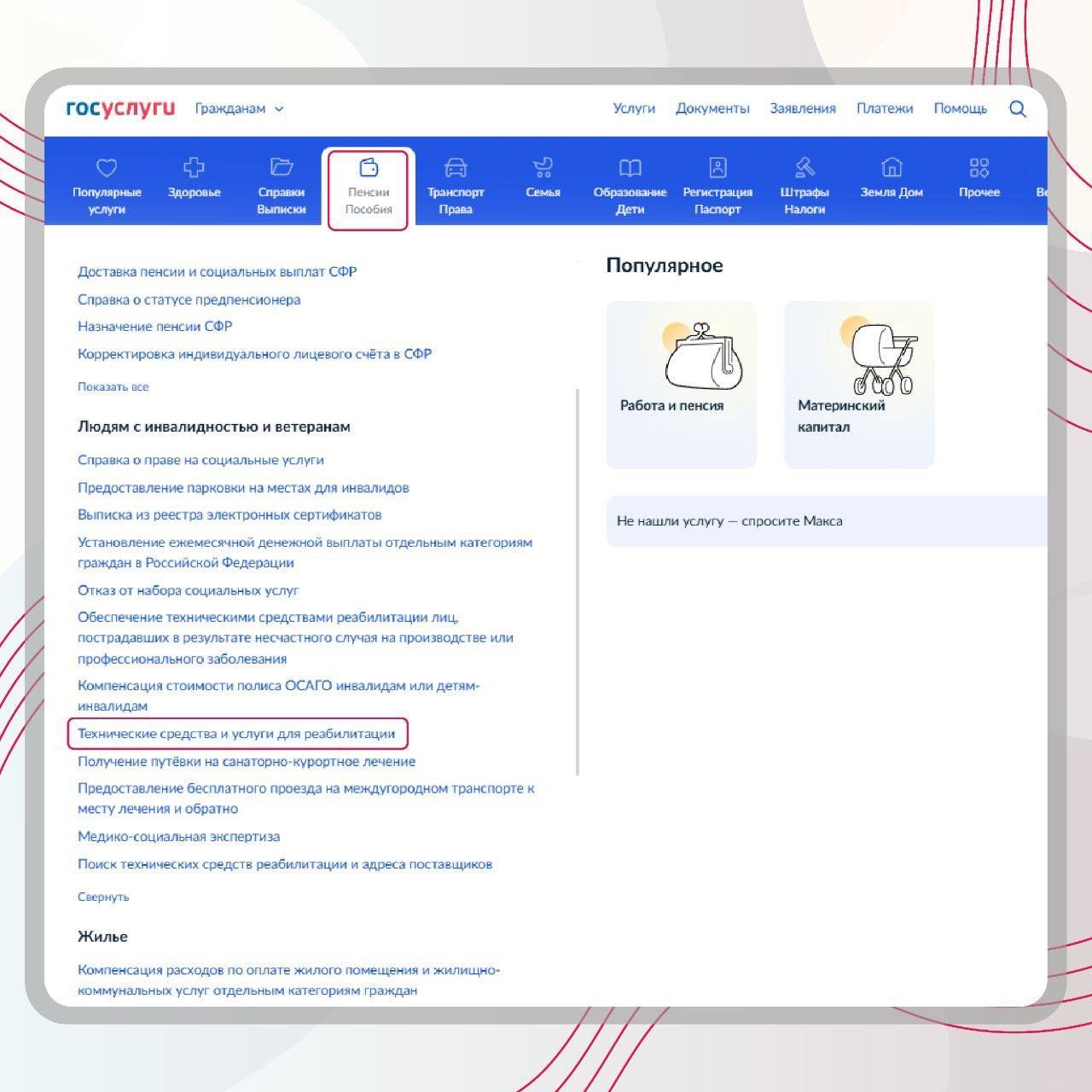Open the Работа и пенсия purse card
The width and height of the screenshot is (1092, 1092).
pyautogui.click(x=681, y=385)
